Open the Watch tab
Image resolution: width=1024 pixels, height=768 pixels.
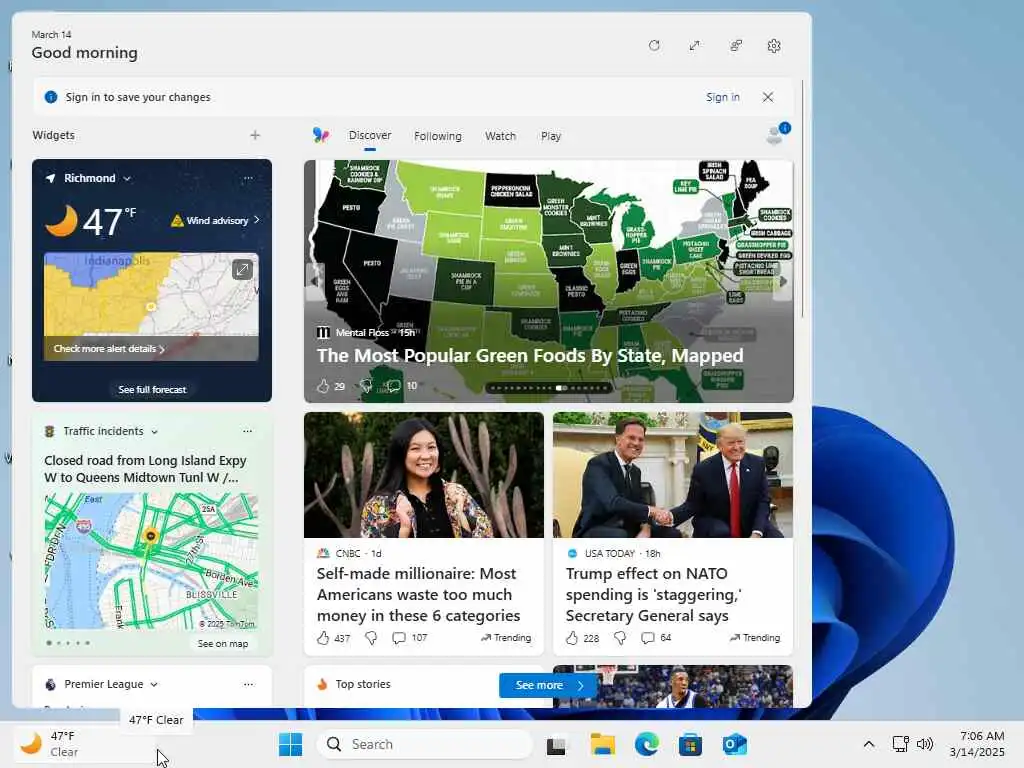(x=500, y=136)
